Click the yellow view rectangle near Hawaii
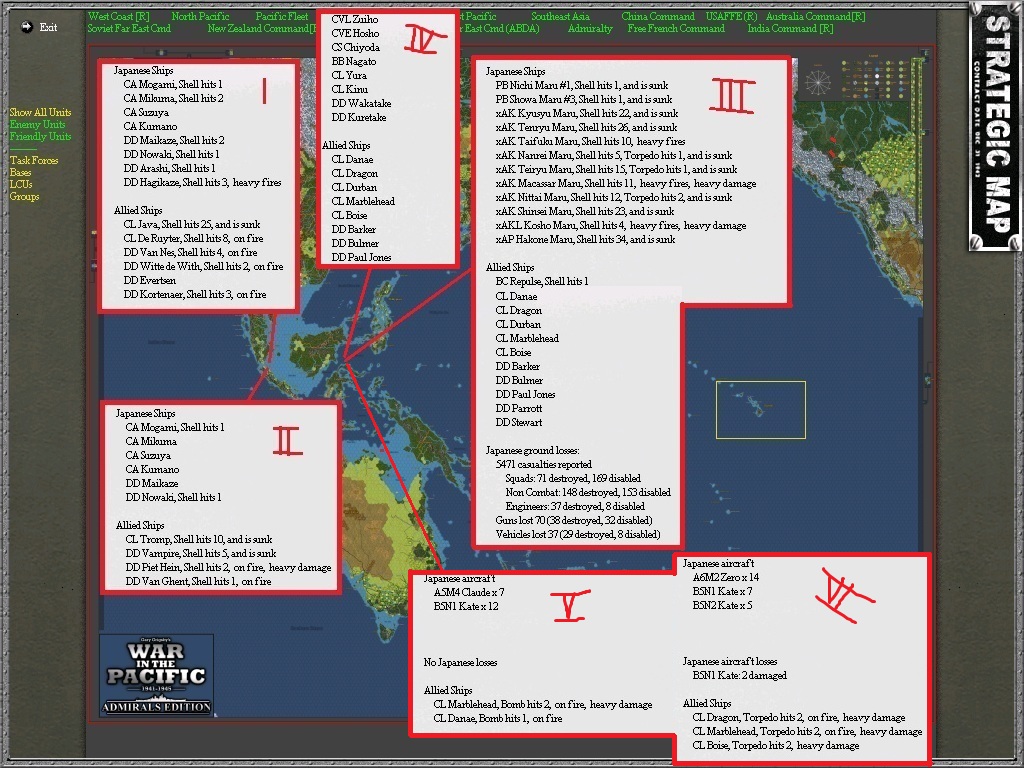This screenshot has height=768, width=1024. point(761,409)
